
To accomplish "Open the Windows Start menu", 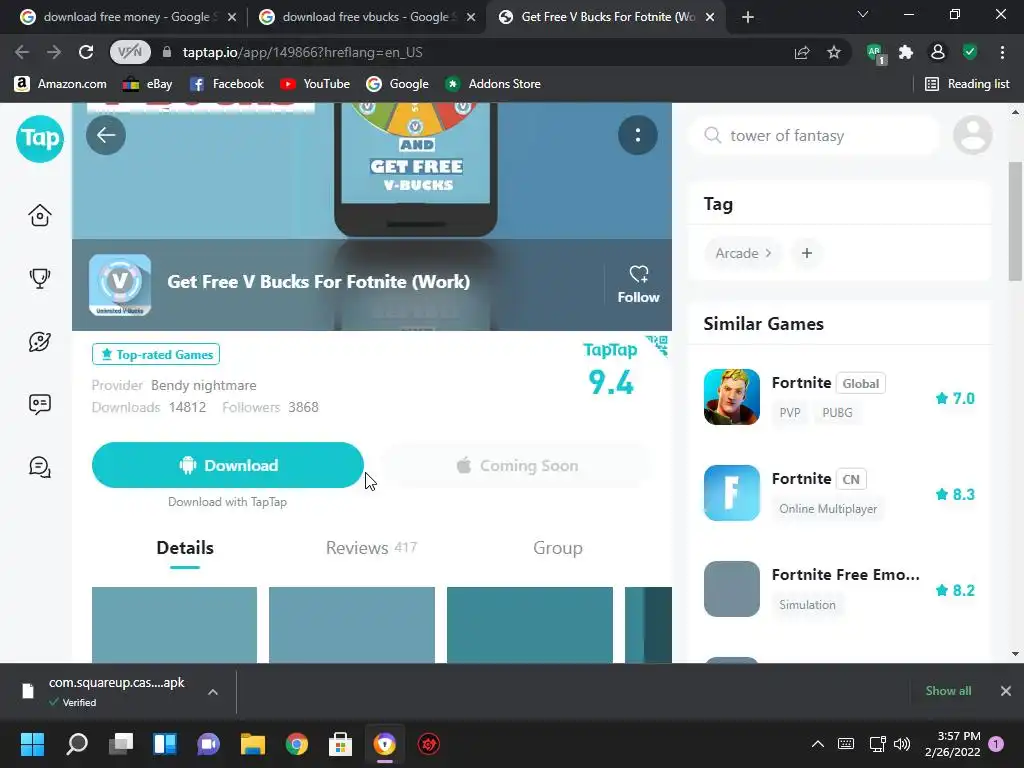I will [32, 744].
